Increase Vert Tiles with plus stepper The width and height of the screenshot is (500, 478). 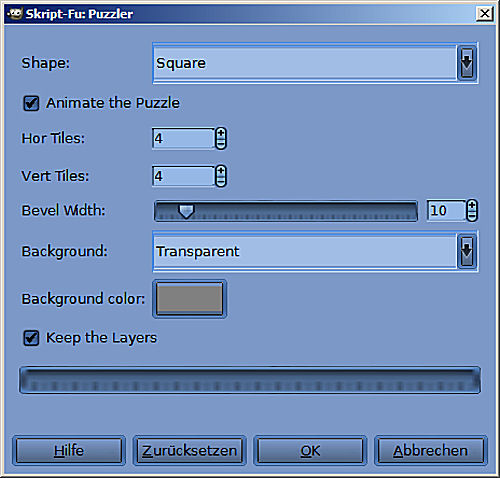(x=221, y=171)
